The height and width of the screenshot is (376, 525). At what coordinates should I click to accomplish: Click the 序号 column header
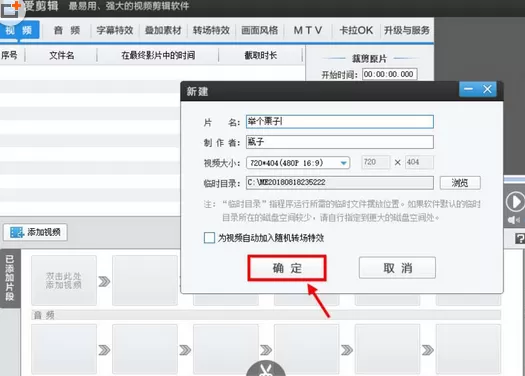coord(9,55)
